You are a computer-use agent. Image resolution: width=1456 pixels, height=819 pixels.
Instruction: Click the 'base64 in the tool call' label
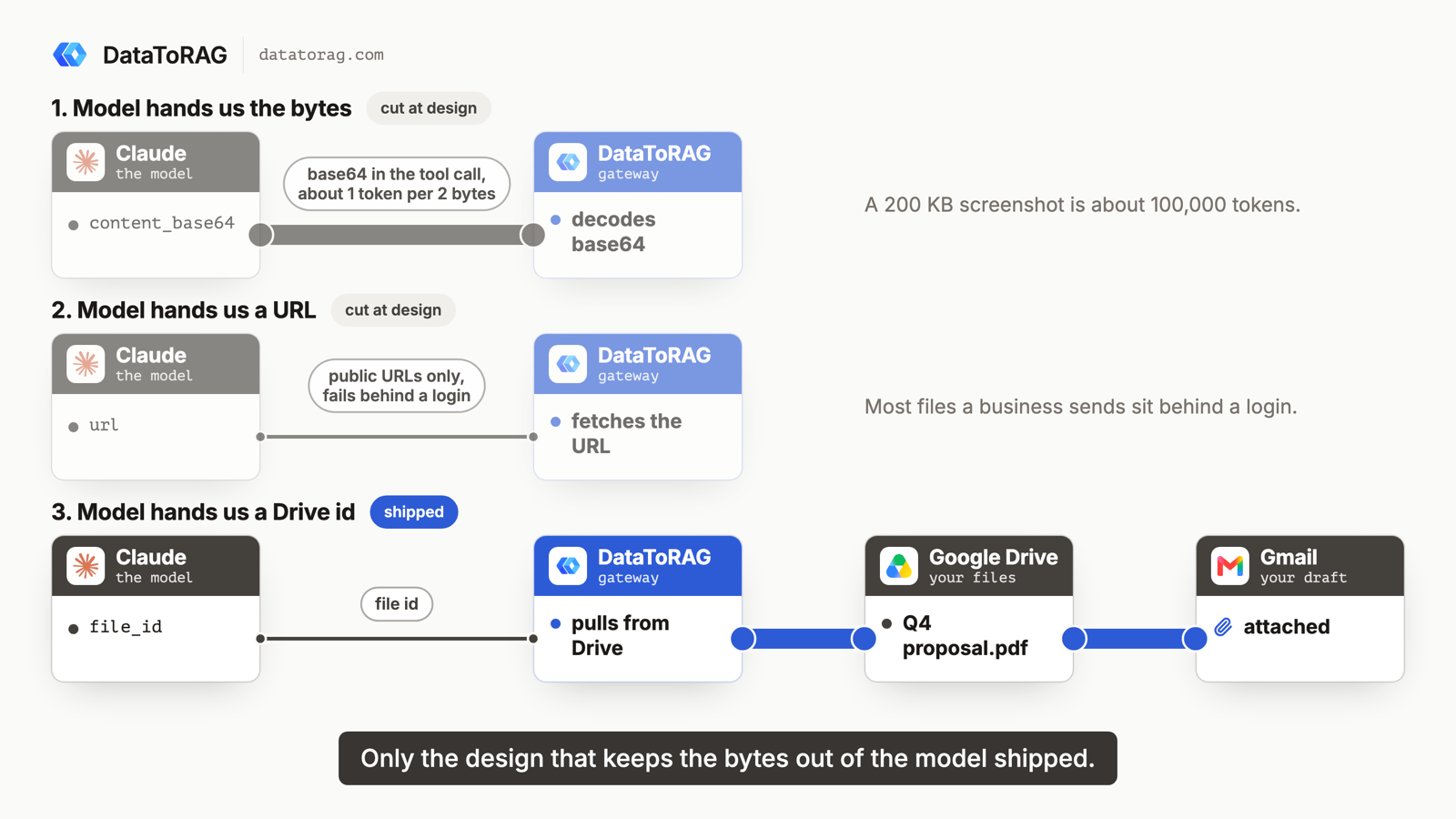(x=397, y=184)
